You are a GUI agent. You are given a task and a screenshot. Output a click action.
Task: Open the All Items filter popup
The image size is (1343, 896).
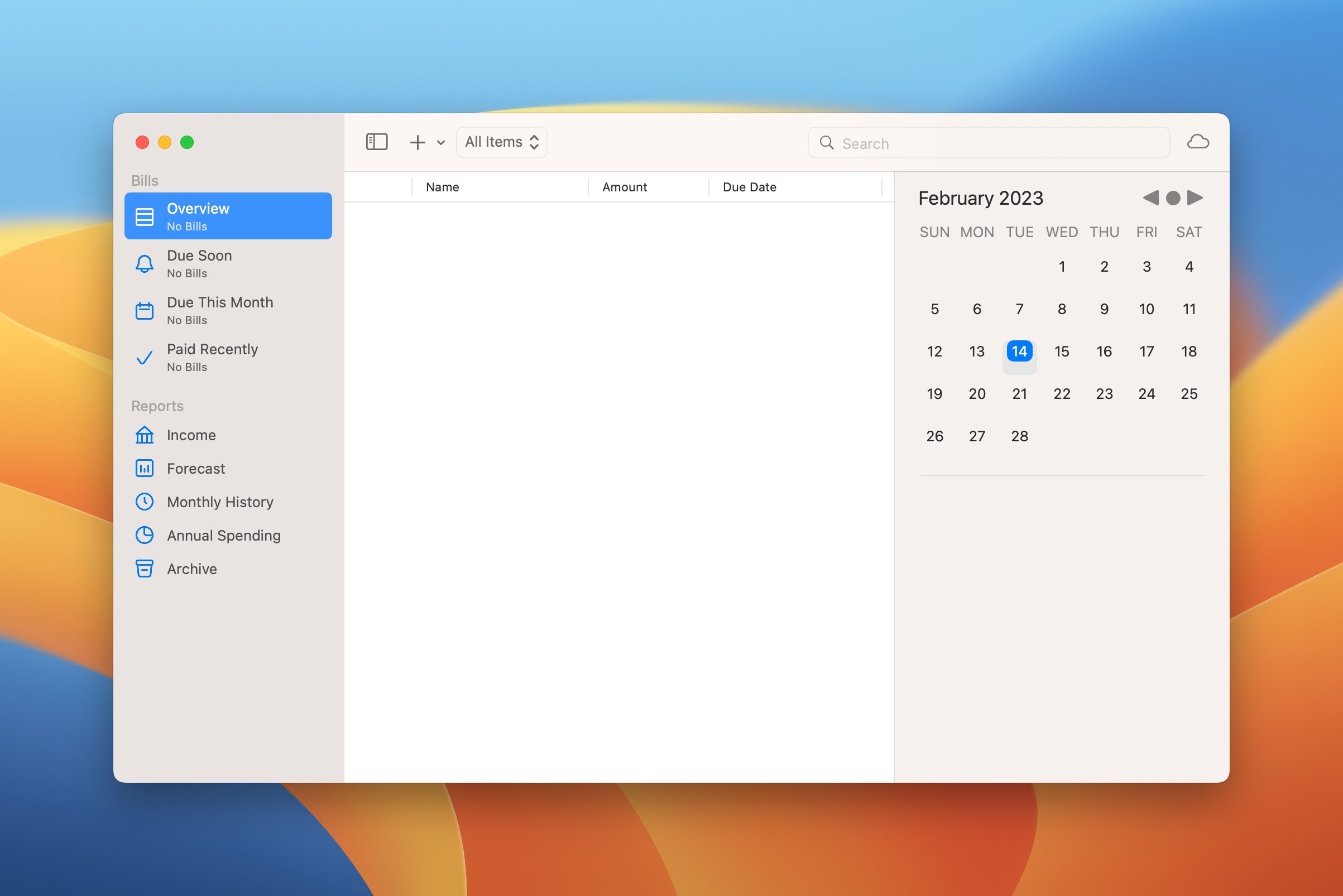pos(501,142)
